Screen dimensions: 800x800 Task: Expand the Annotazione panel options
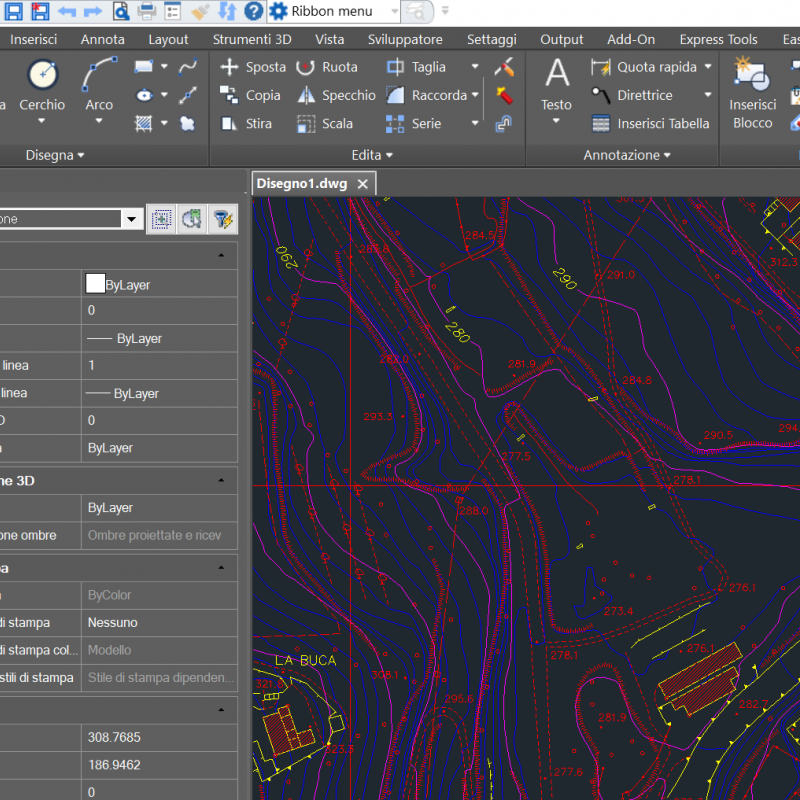[x=628, y=155]
